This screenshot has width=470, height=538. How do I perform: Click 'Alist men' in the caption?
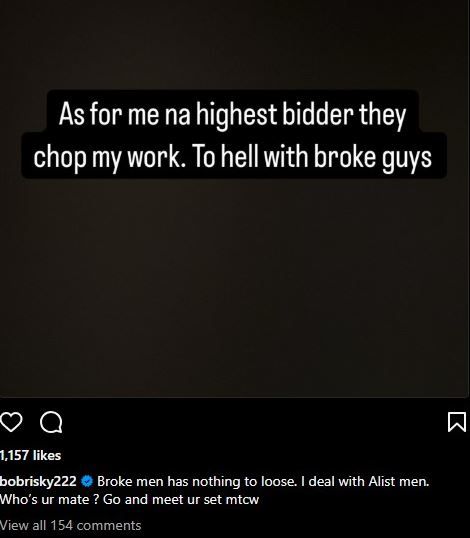(x=399, y=481)
